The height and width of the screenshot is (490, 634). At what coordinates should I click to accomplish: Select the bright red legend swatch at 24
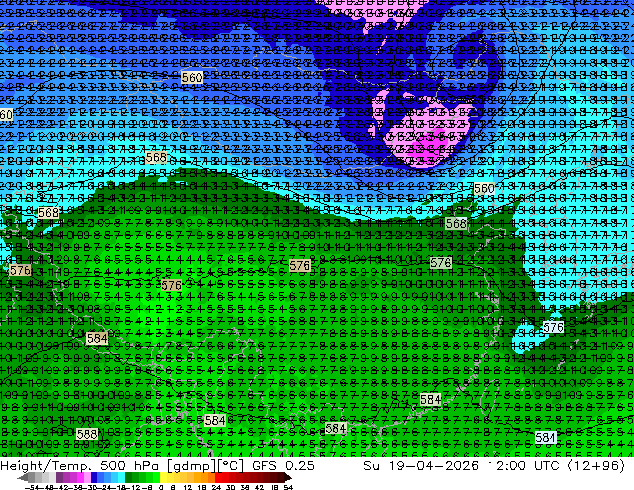tap(218, 477)
